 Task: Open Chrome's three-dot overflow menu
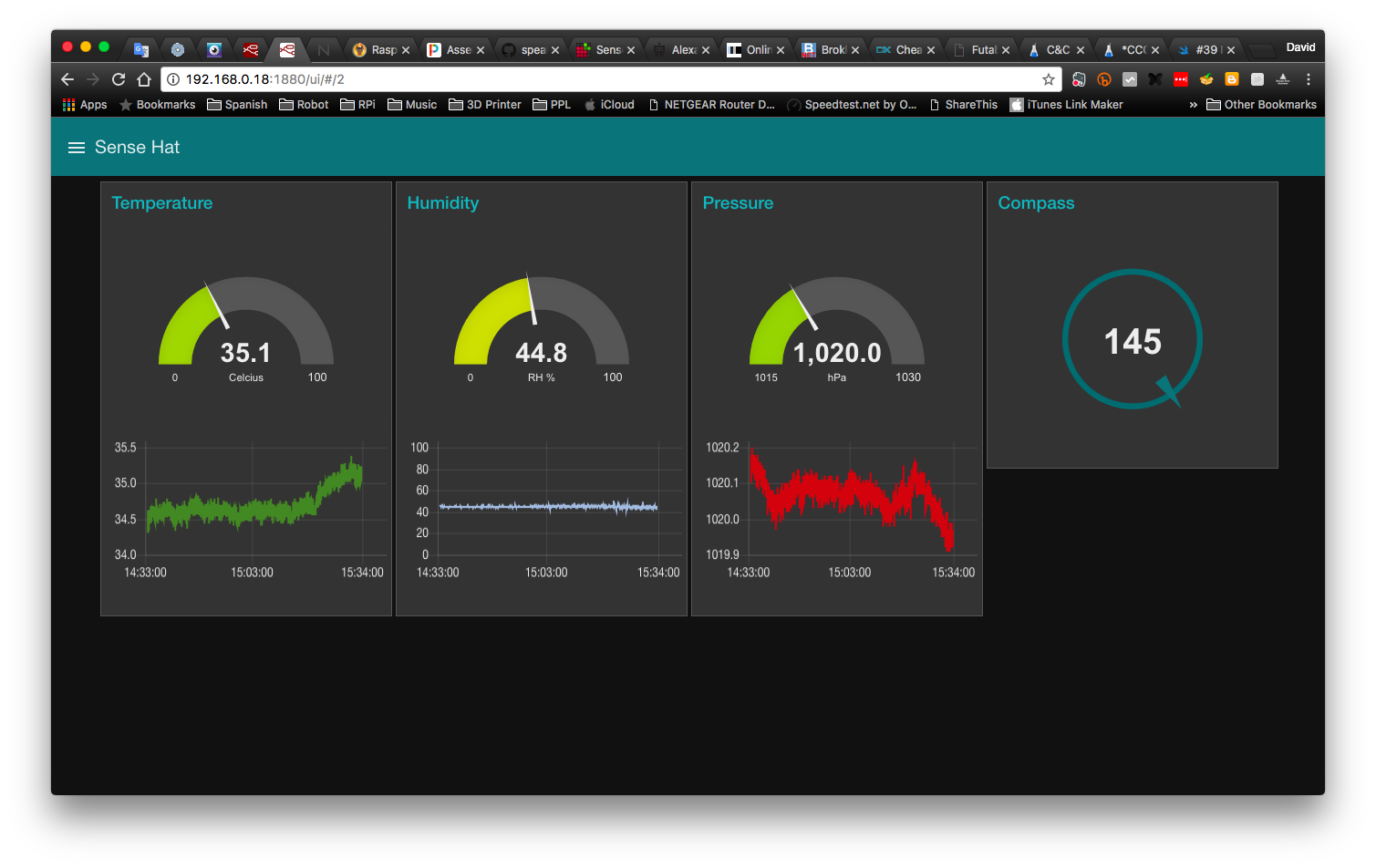(x=1309, y=79)
